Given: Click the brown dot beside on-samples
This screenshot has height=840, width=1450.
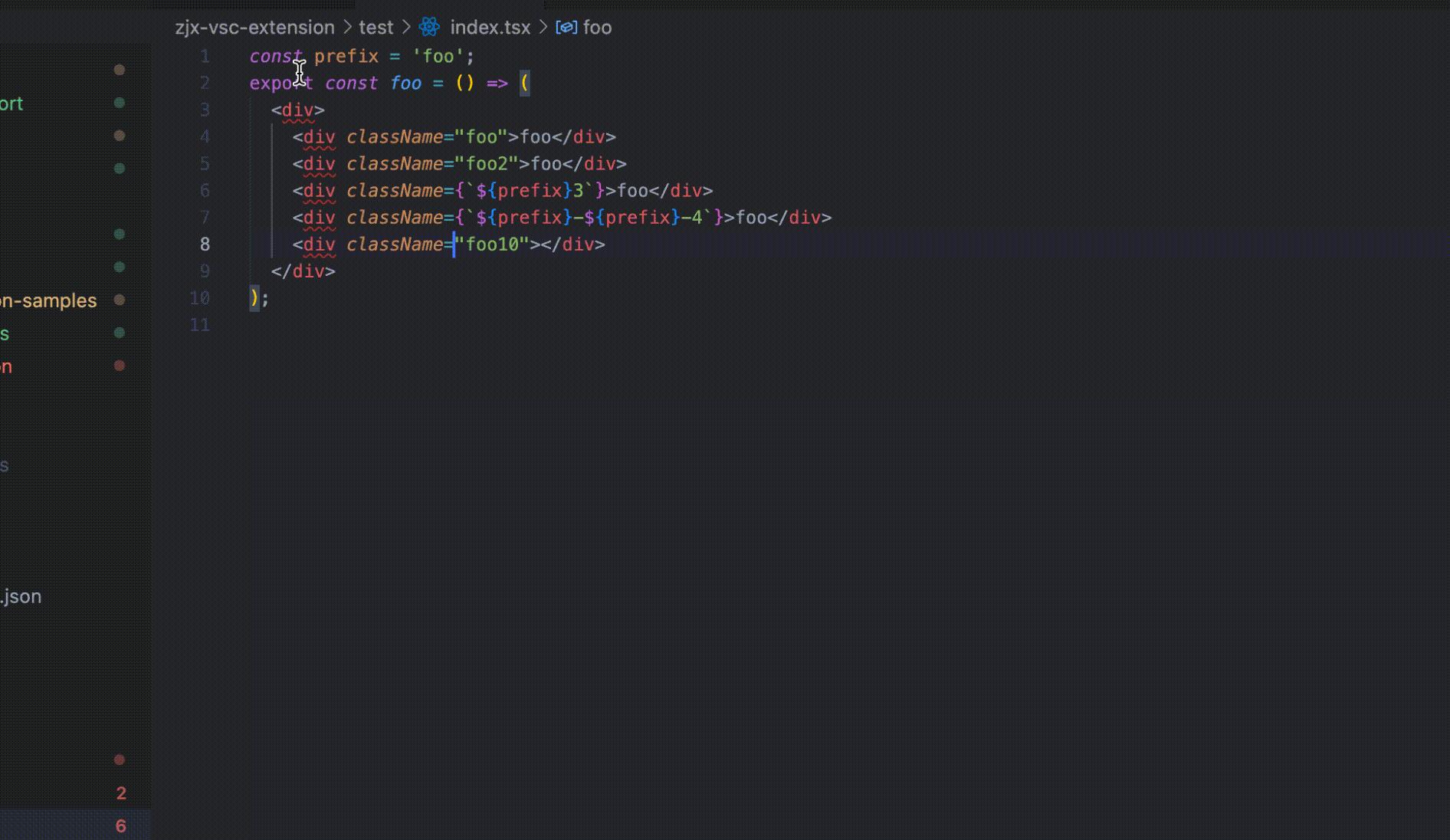Looking at the screenshot, I should coord(119,300).
